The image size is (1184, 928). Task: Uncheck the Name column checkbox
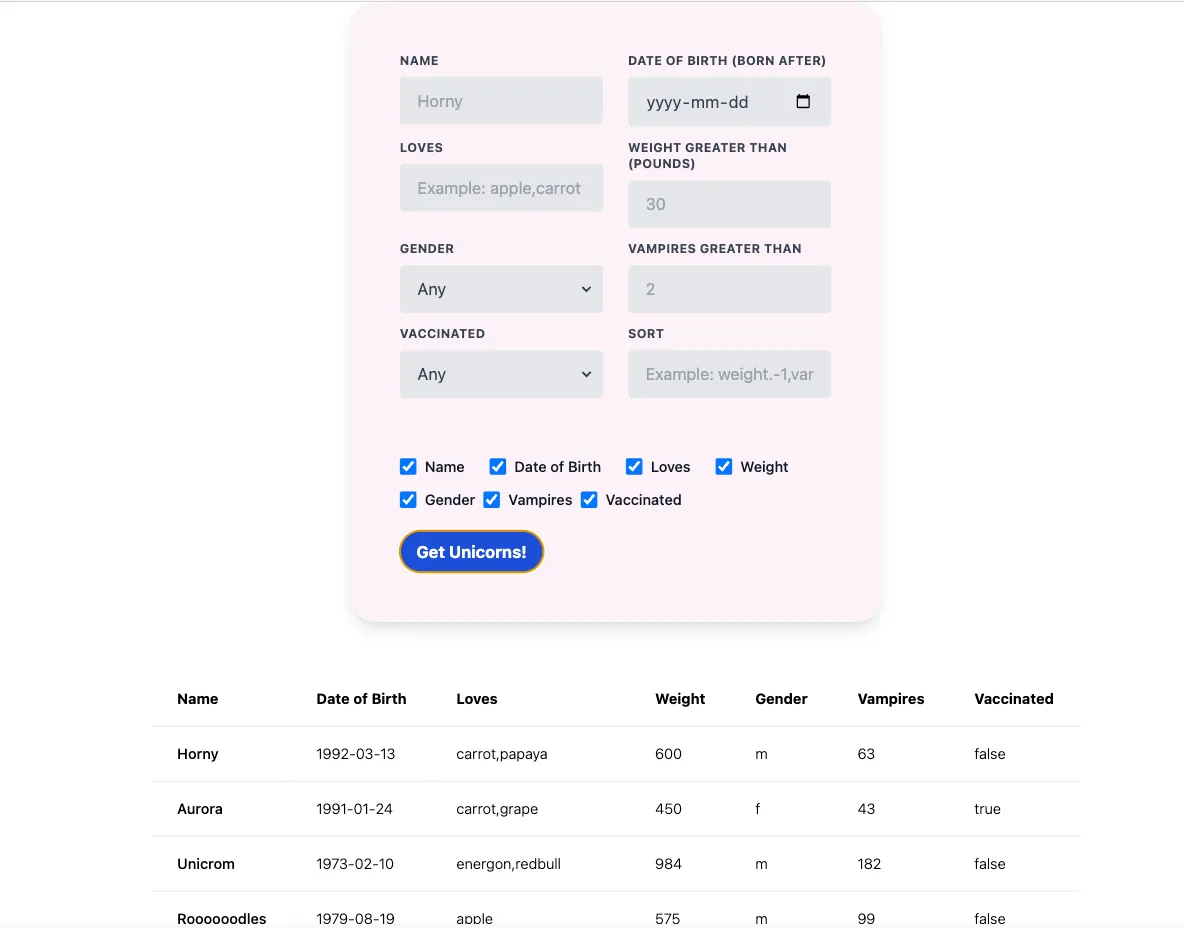click(408, 466)
